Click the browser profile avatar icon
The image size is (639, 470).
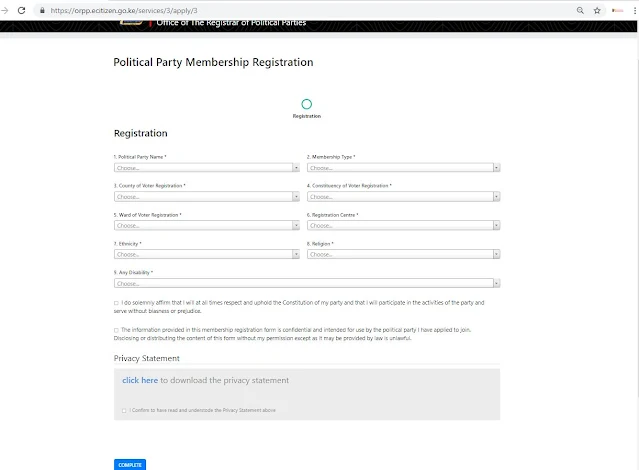pyautogui.click(x=617, y=11)
